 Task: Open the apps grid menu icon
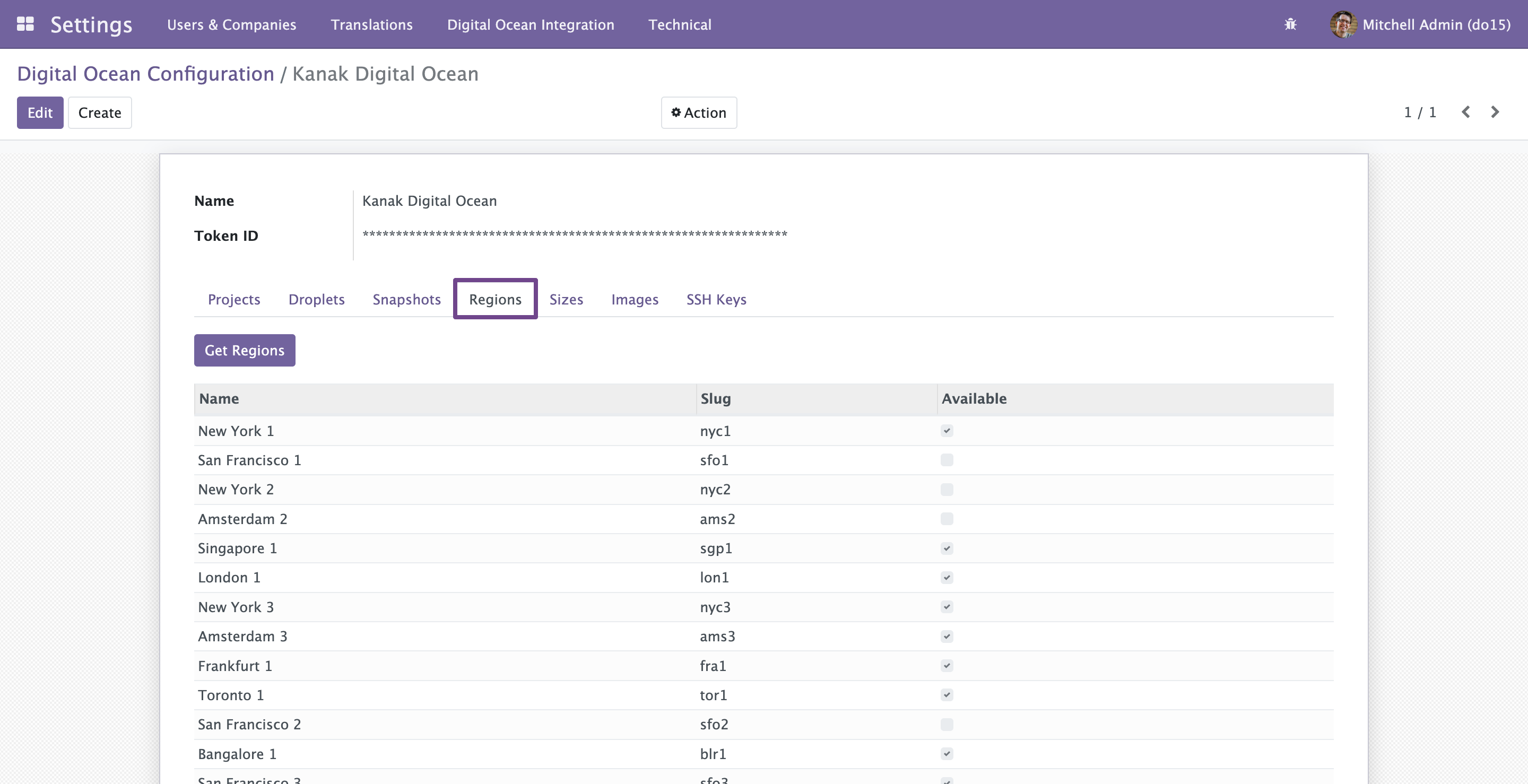[25, 24]
